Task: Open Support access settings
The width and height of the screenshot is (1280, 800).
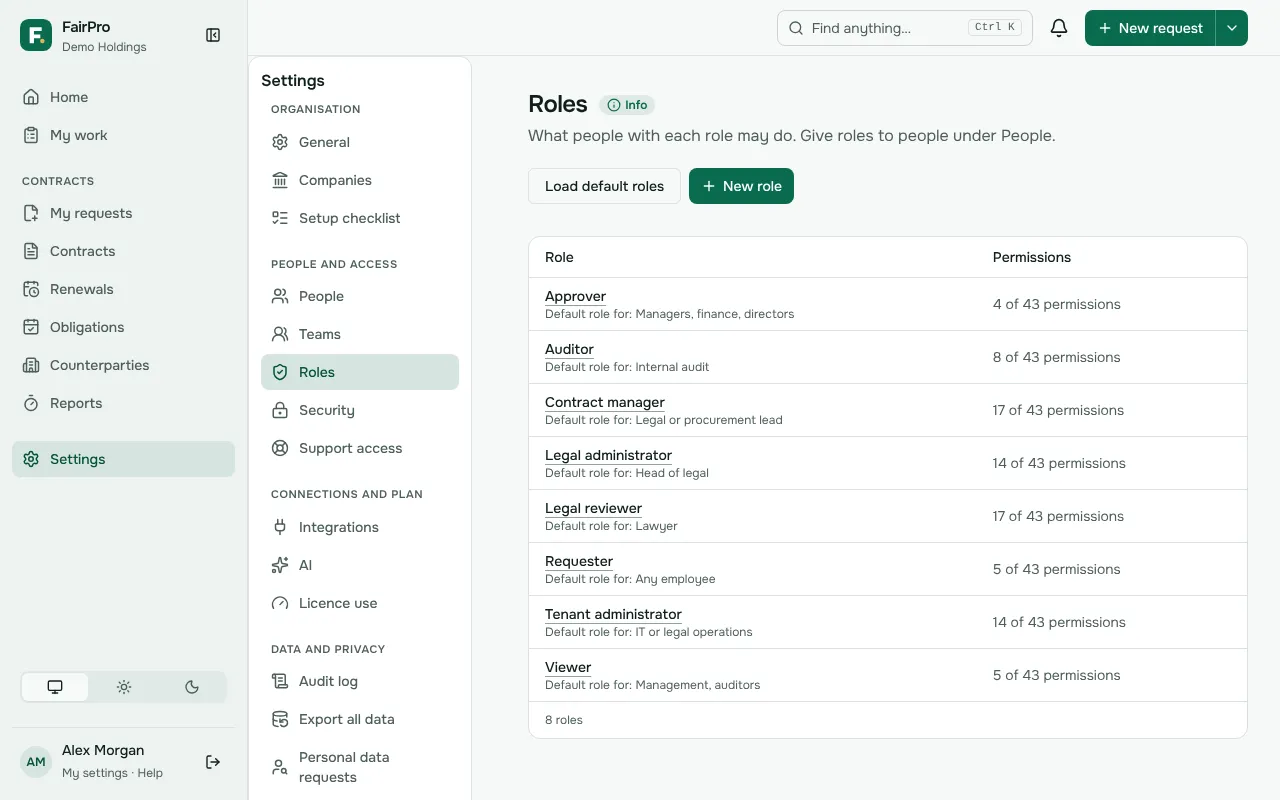Action: 360,448
